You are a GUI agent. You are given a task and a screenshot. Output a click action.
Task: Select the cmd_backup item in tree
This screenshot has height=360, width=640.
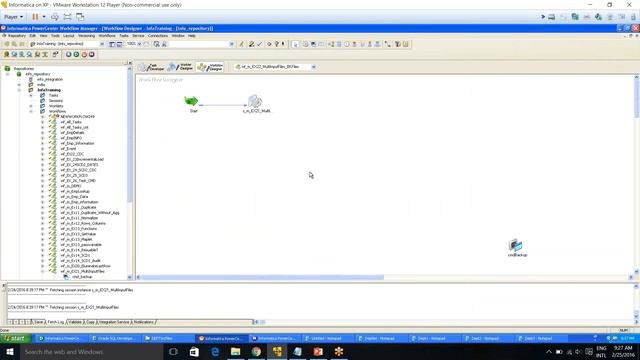(82, 277)
